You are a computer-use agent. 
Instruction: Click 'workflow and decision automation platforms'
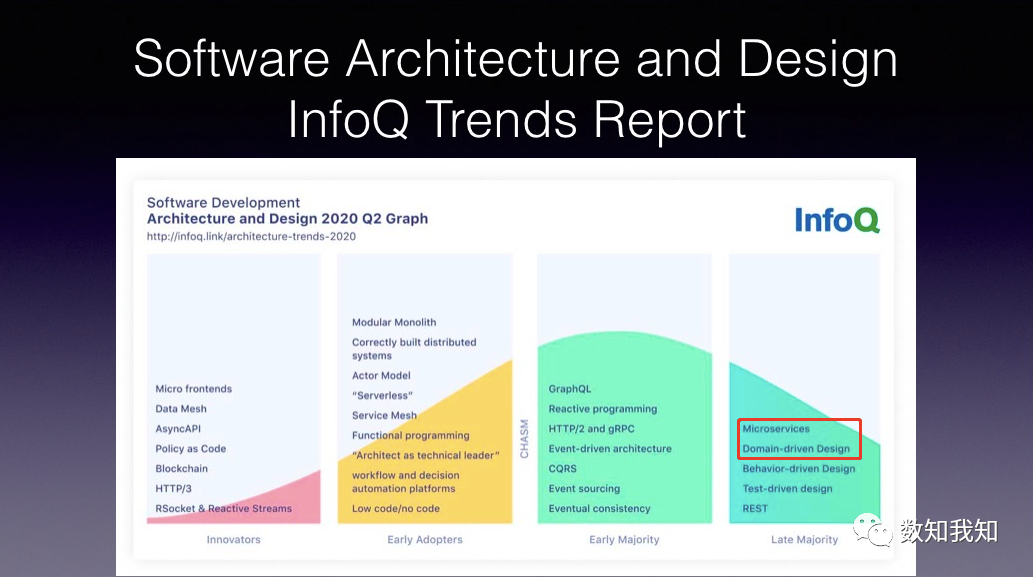pyautogui.click(x=406, y=481)
